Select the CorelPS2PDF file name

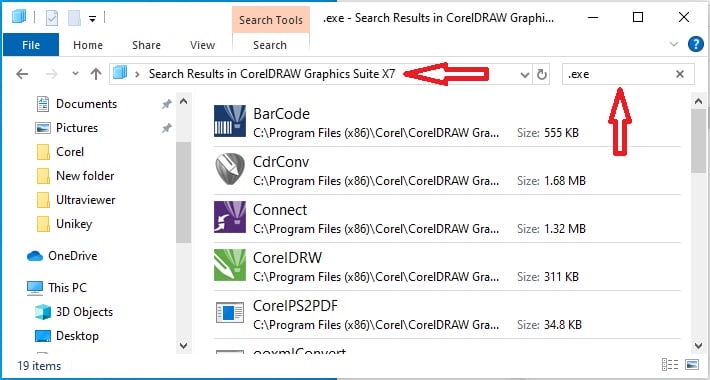click(295, 306)
